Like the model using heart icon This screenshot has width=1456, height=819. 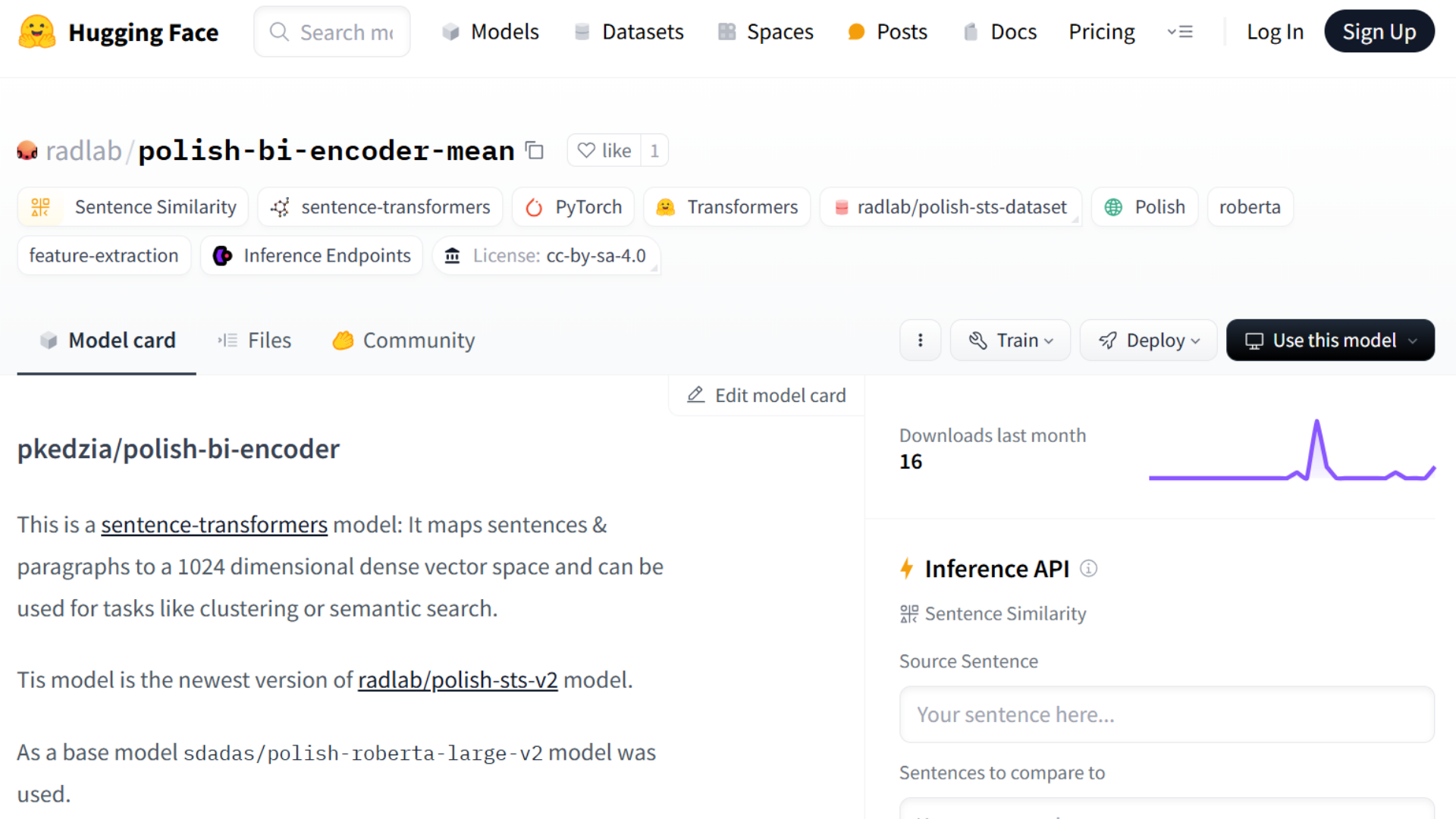coord(604,150)
